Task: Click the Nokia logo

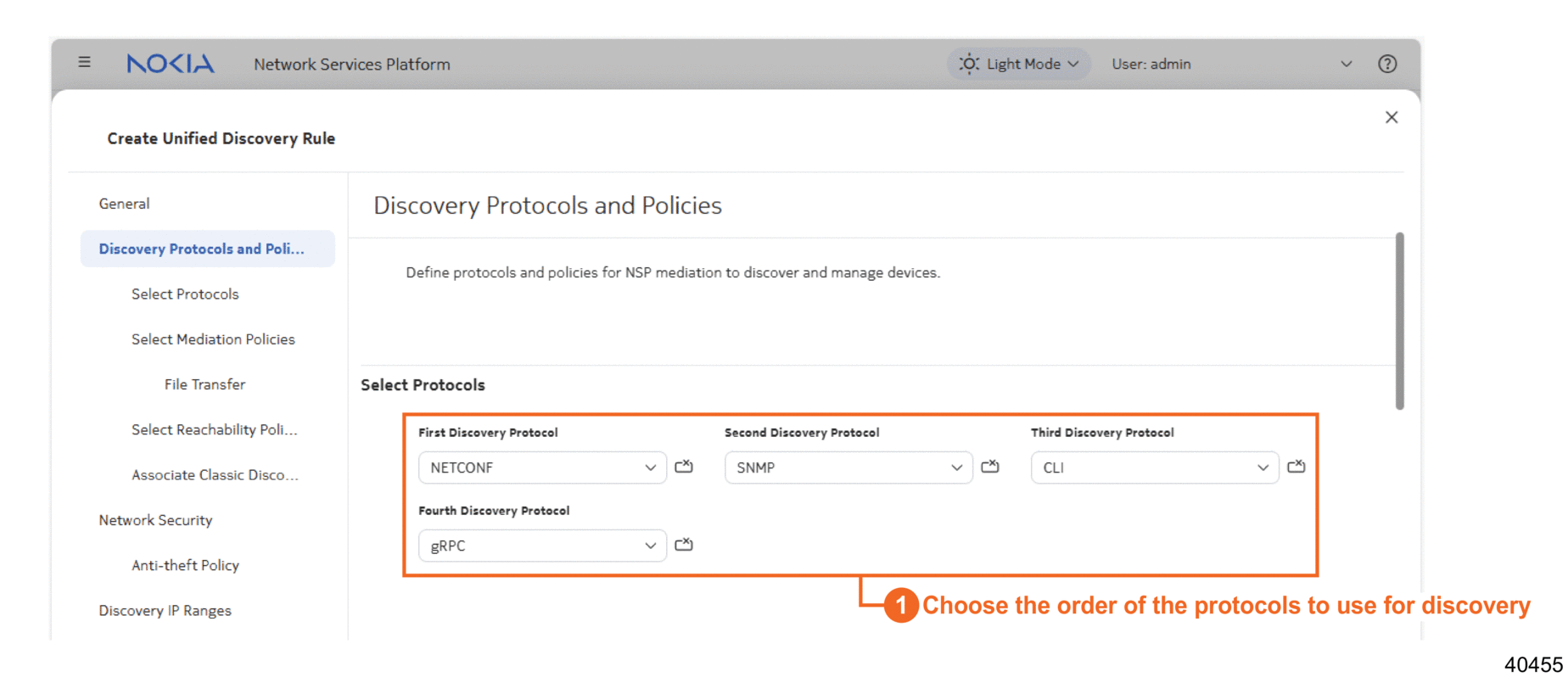Action: pos(171,64)
